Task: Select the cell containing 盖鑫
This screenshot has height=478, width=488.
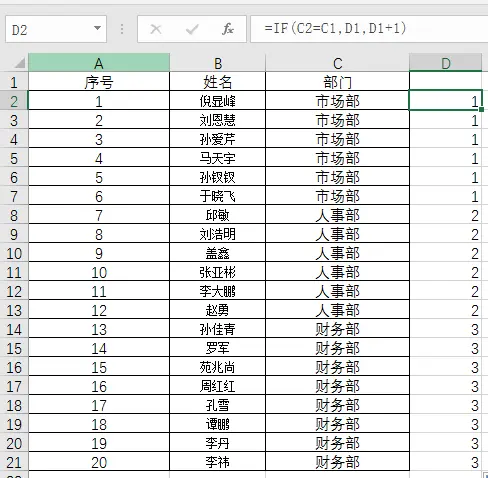Action: [217, 253]
